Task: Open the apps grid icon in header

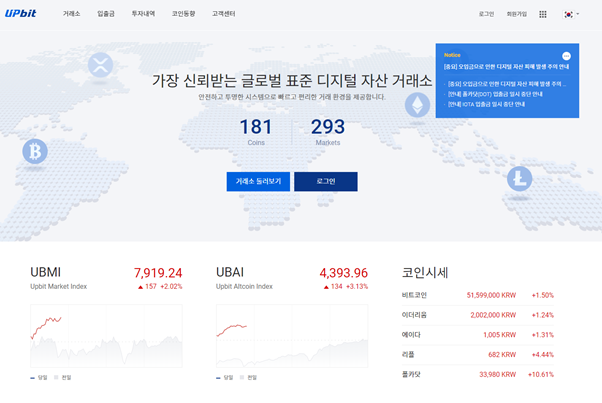Action: (x=542, y=14)
